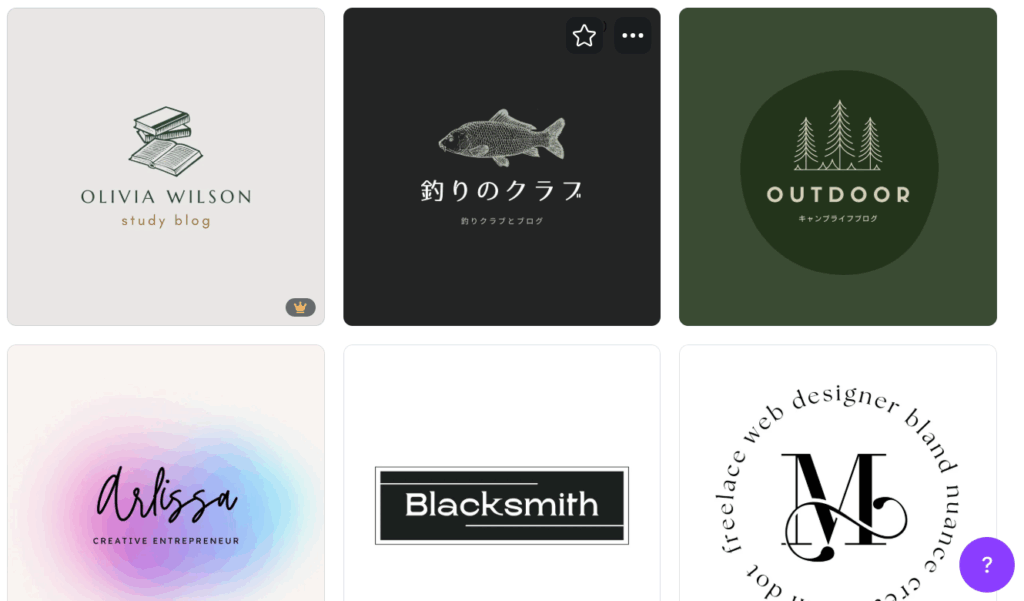Click the stacked books illustration
Screen dimensions: 1024x601
click(x=165, y=141)
